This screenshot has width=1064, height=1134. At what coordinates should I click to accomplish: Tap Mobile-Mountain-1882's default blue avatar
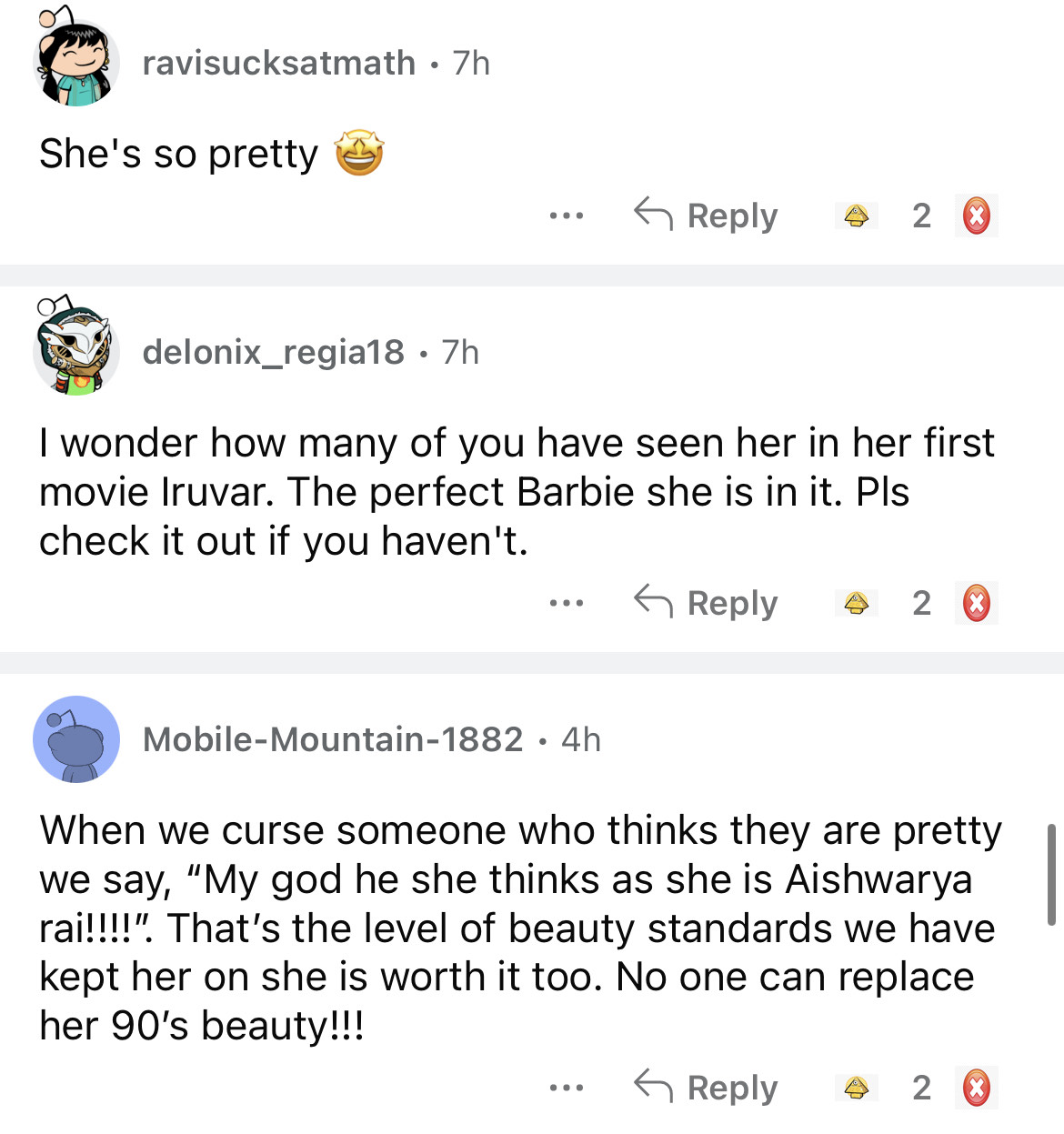[x=76, y=739]
